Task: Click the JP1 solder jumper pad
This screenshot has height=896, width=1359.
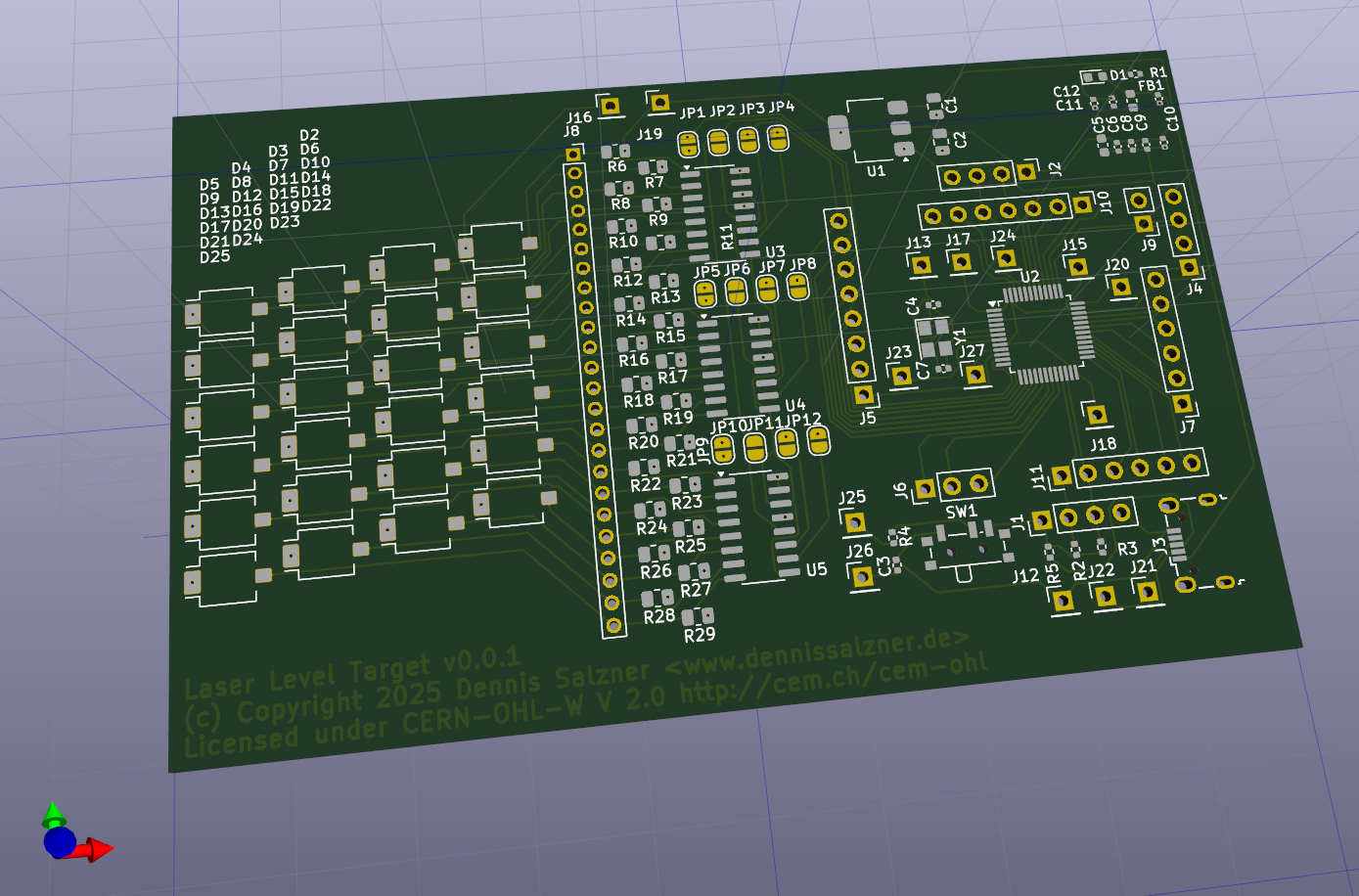Action: 689,145
